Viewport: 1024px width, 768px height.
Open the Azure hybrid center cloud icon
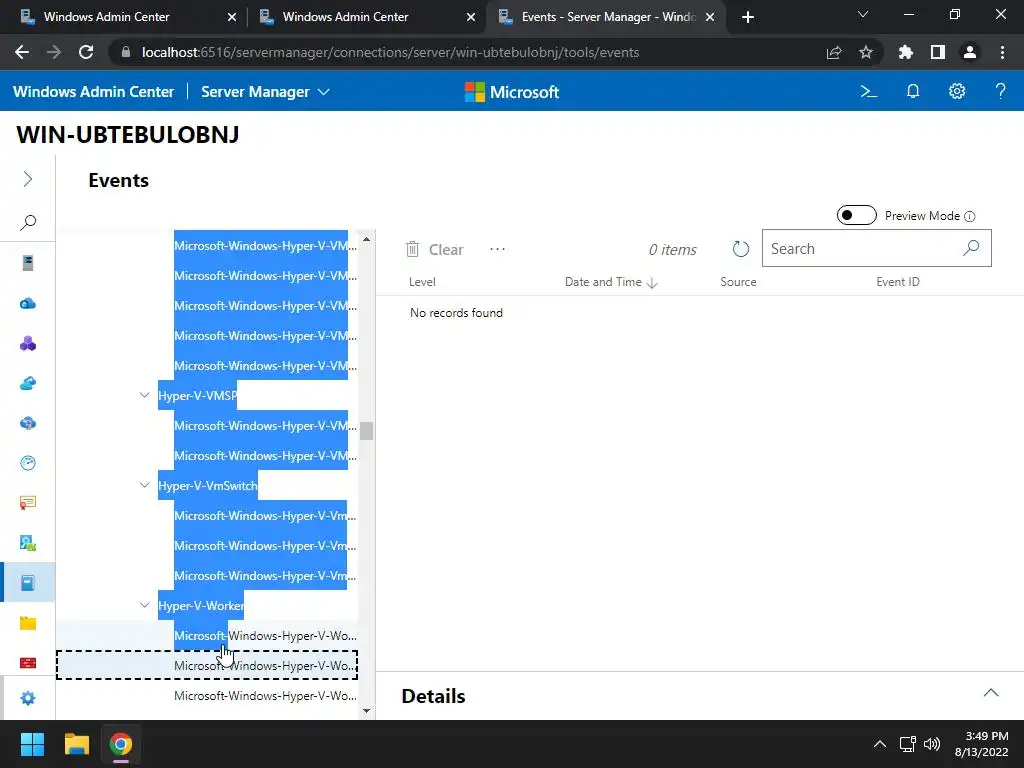(x=27, y=303)
